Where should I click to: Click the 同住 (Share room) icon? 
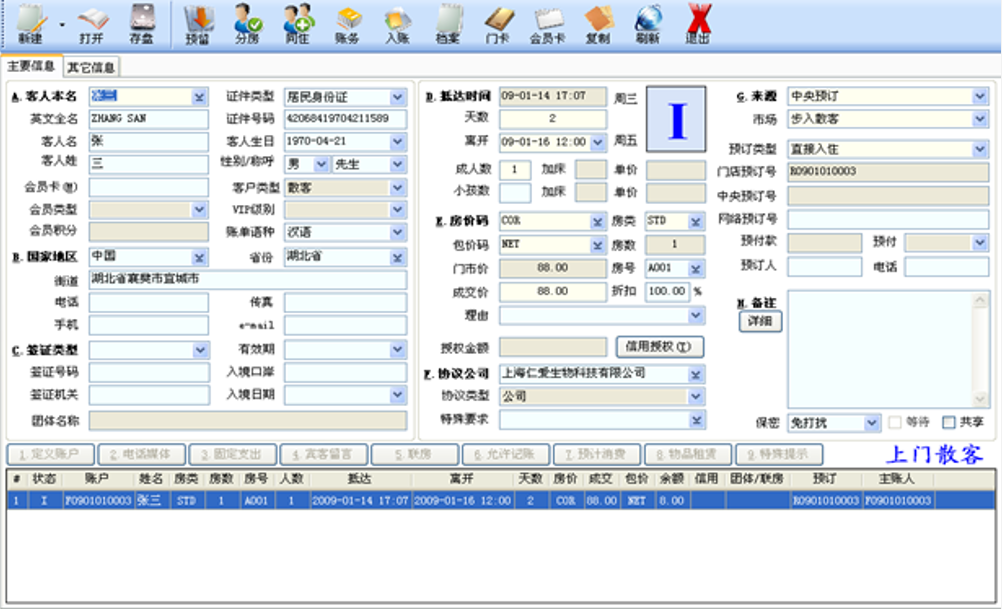click(297, 20)
